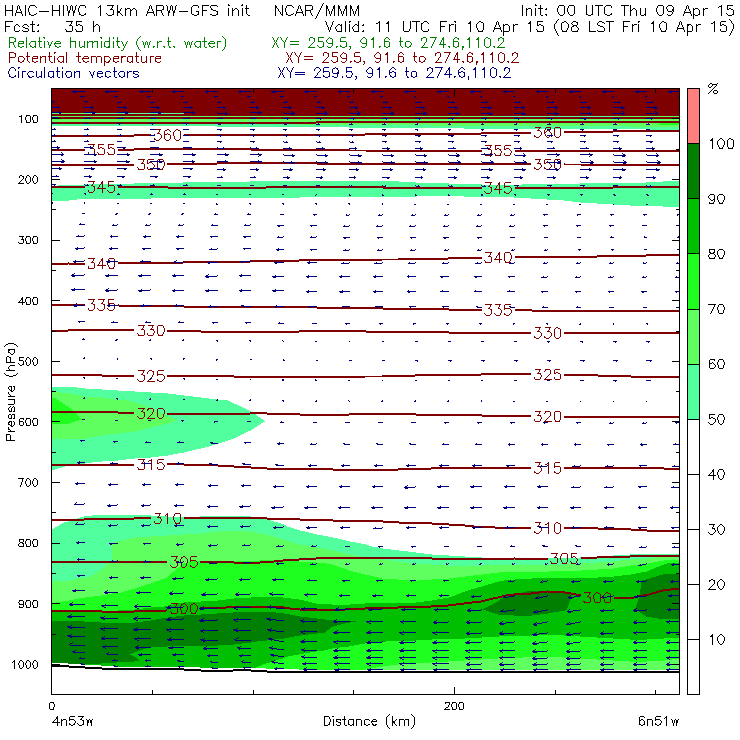Pick the aqua 50–60% colorbar segment
This screenshot has width=740, height=740.
click(x=693, y=391)
